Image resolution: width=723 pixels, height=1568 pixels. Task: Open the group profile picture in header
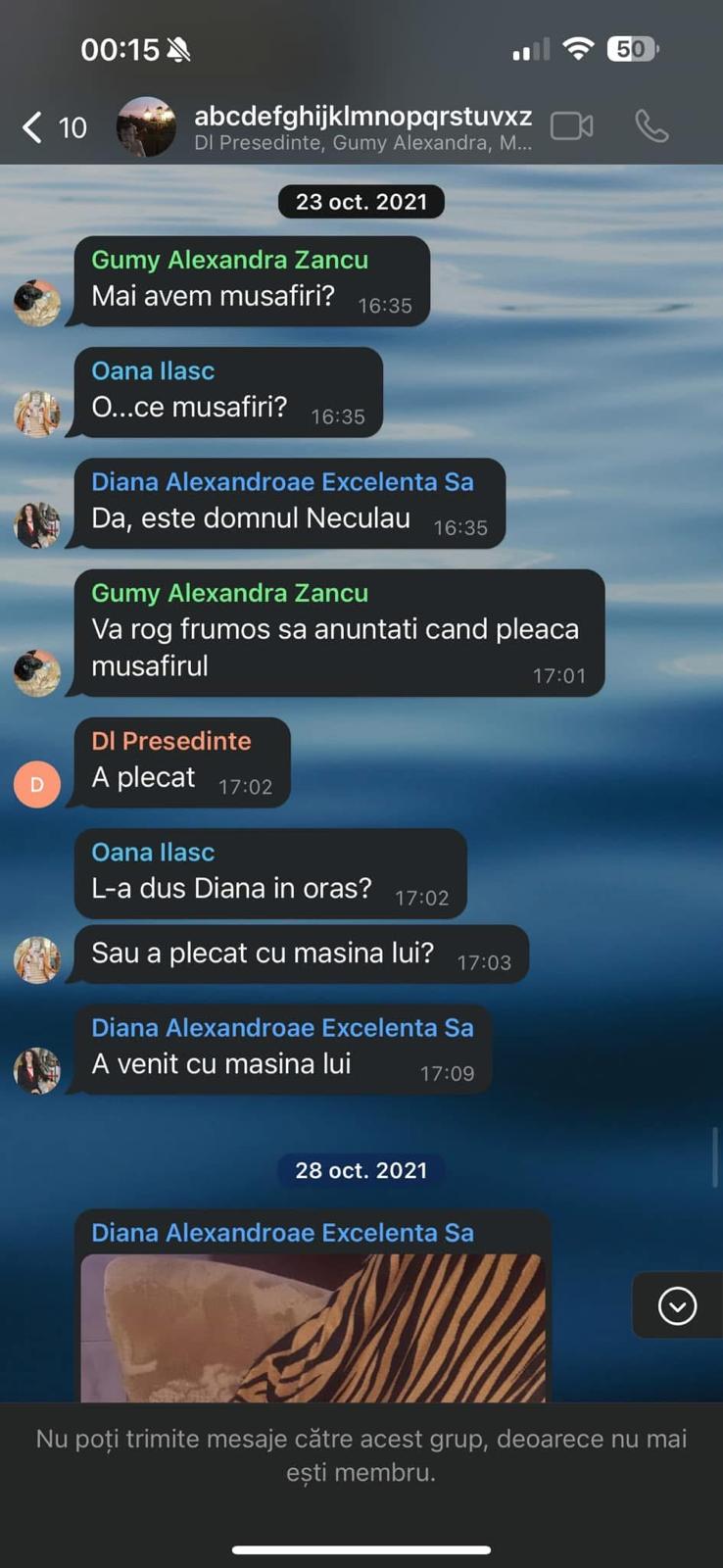pyautogui.click(x=146, y=126)
